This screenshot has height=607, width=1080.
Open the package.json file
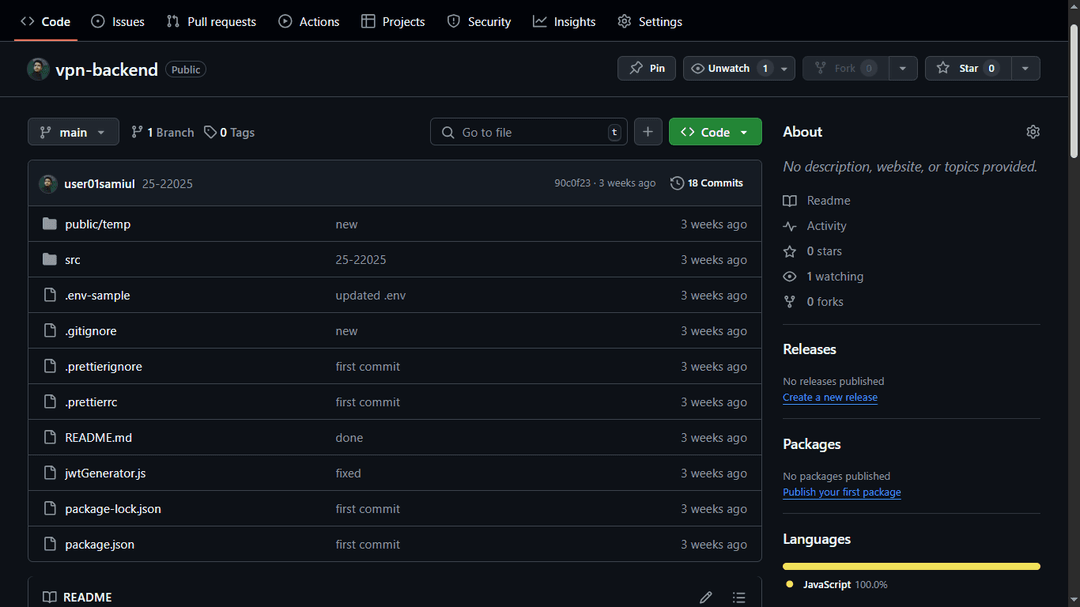[100, 544]
